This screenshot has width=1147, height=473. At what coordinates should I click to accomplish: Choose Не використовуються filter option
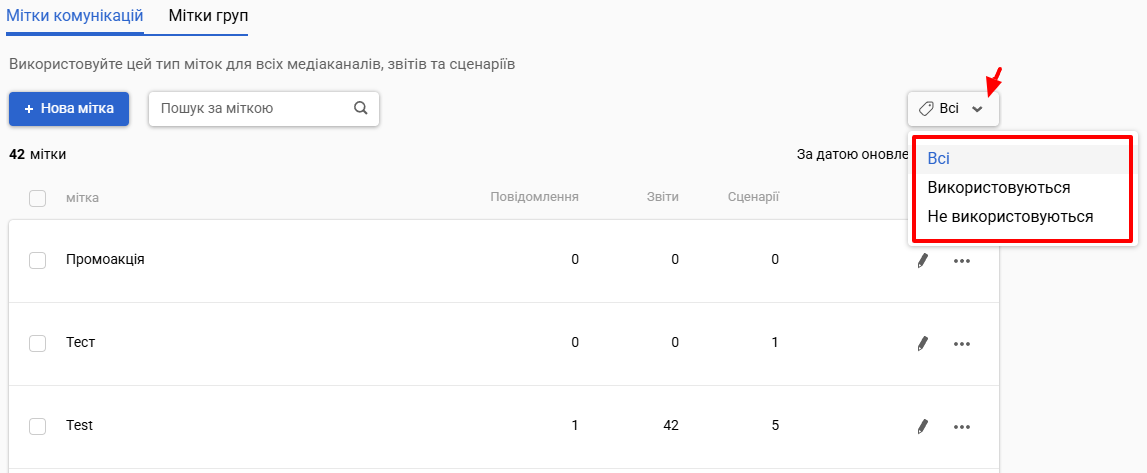pyautogui.click(x=1010, y=216)
